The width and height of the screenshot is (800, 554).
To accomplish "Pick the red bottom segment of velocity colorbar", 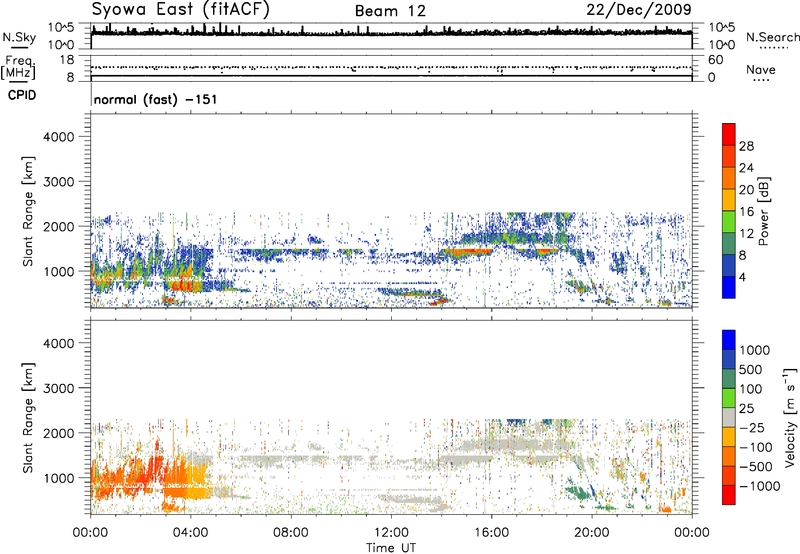I will coord(729,495).
